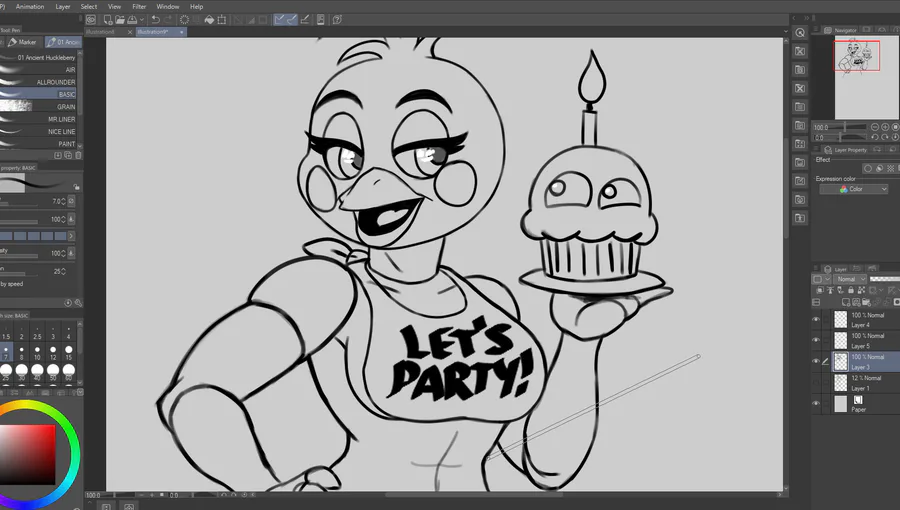Show Layer 1 via visibility box
The width and height of the screenshot is (900, 510).
[x=816, y=383]
